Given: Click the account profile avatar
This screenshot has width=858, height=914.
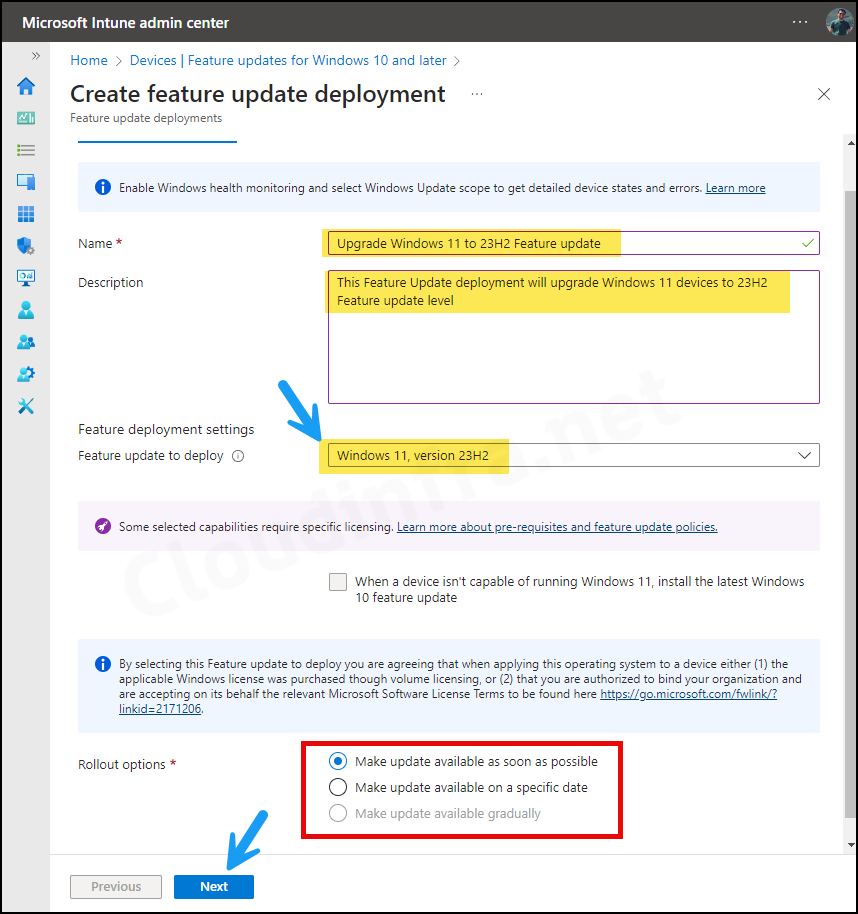Looking at the screenshot, I should tap(839, 22).
